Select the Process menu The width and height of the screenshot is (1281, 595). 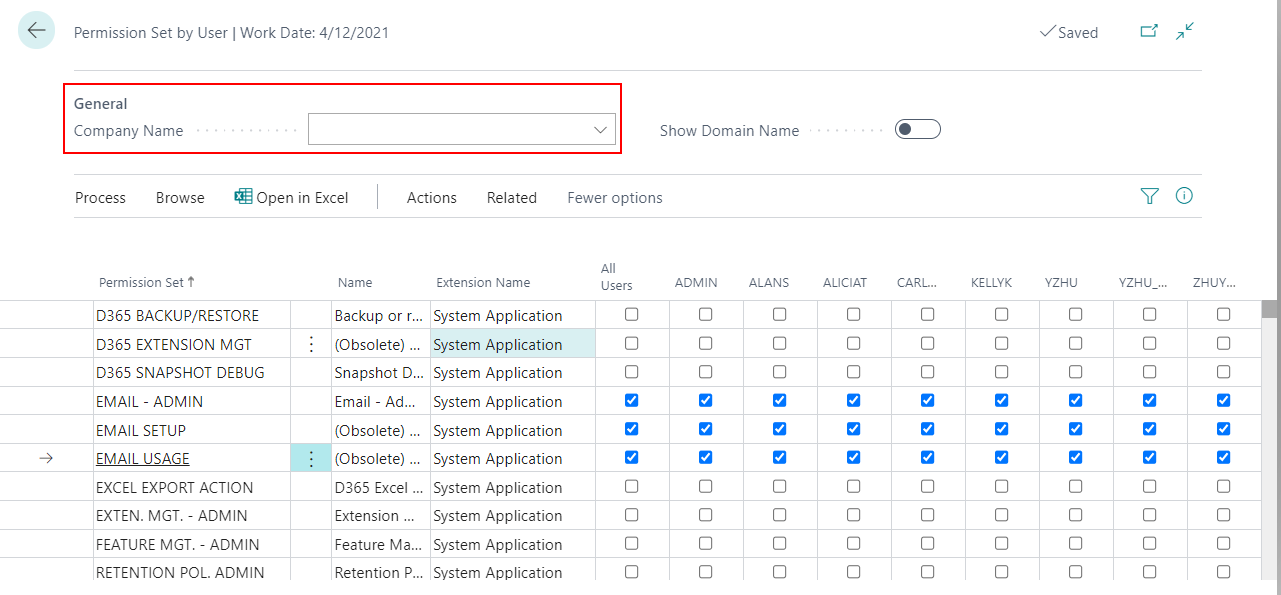[100, 197]
